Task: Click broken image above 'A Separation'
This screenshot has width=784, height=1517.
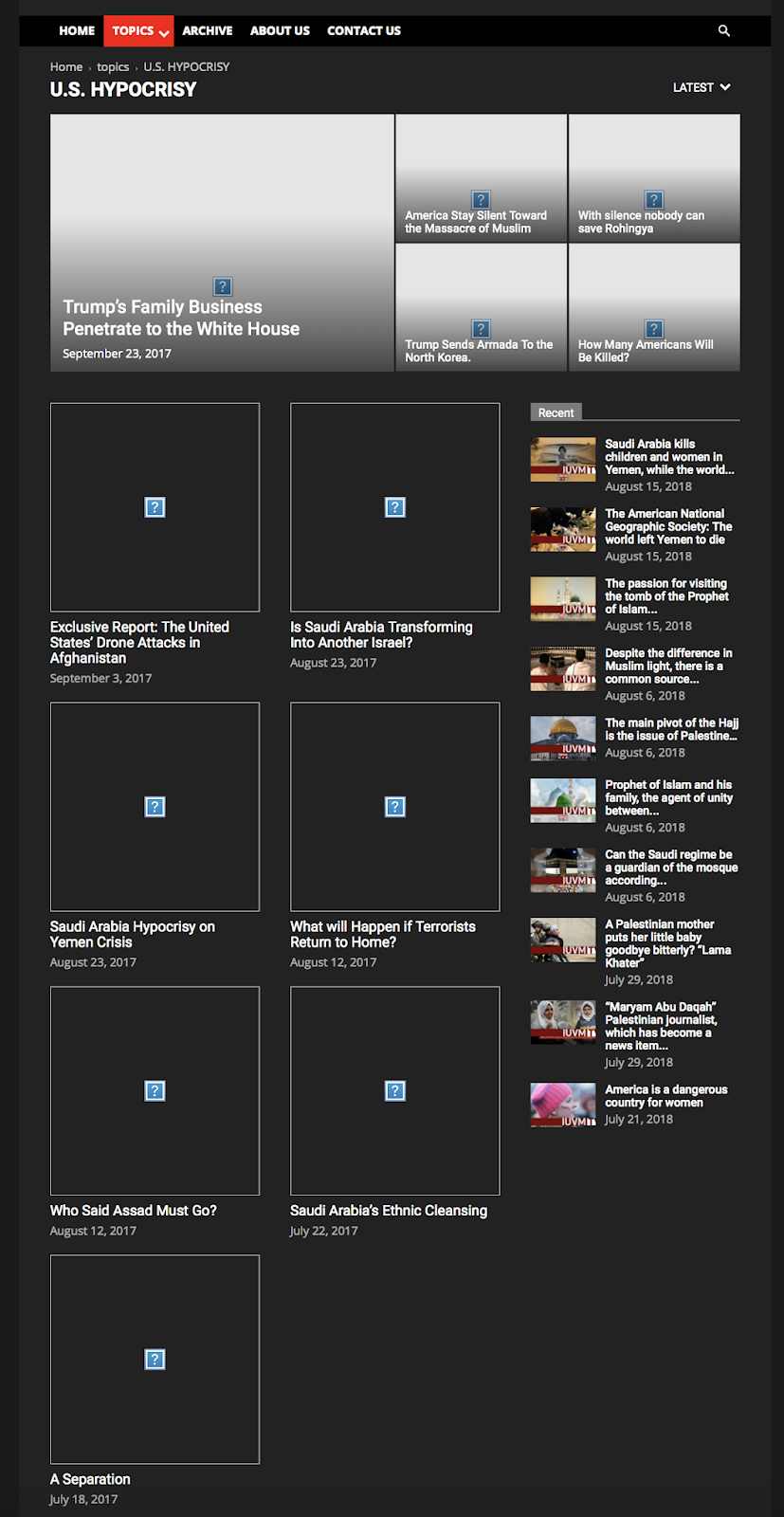Action: pos(155,1360)
